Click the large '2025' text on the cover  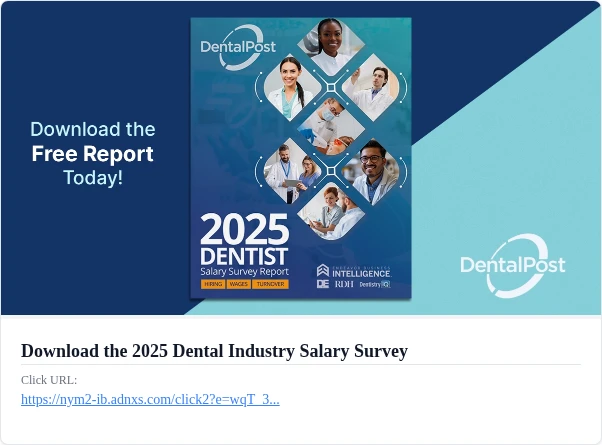pos(244,229)
